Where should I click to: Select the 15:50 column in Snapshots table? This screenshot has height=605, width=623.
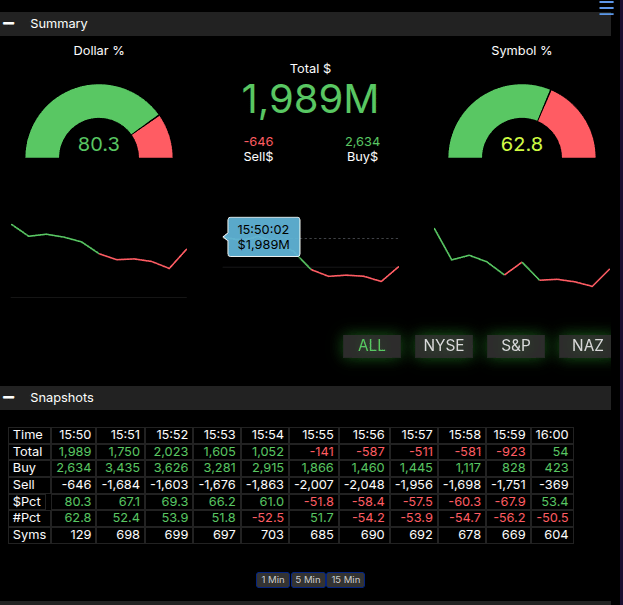75,435
